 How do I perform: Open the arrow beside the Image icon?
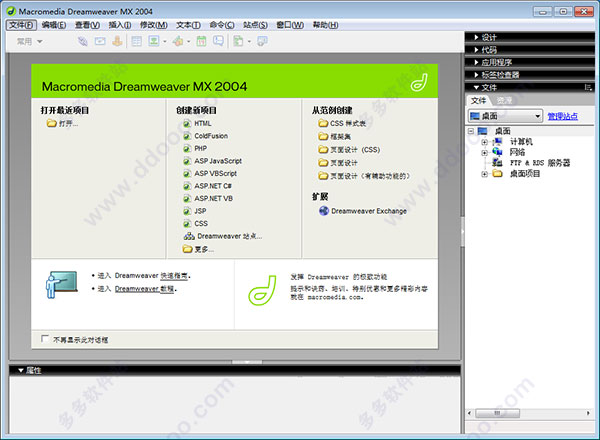point(165,41)
